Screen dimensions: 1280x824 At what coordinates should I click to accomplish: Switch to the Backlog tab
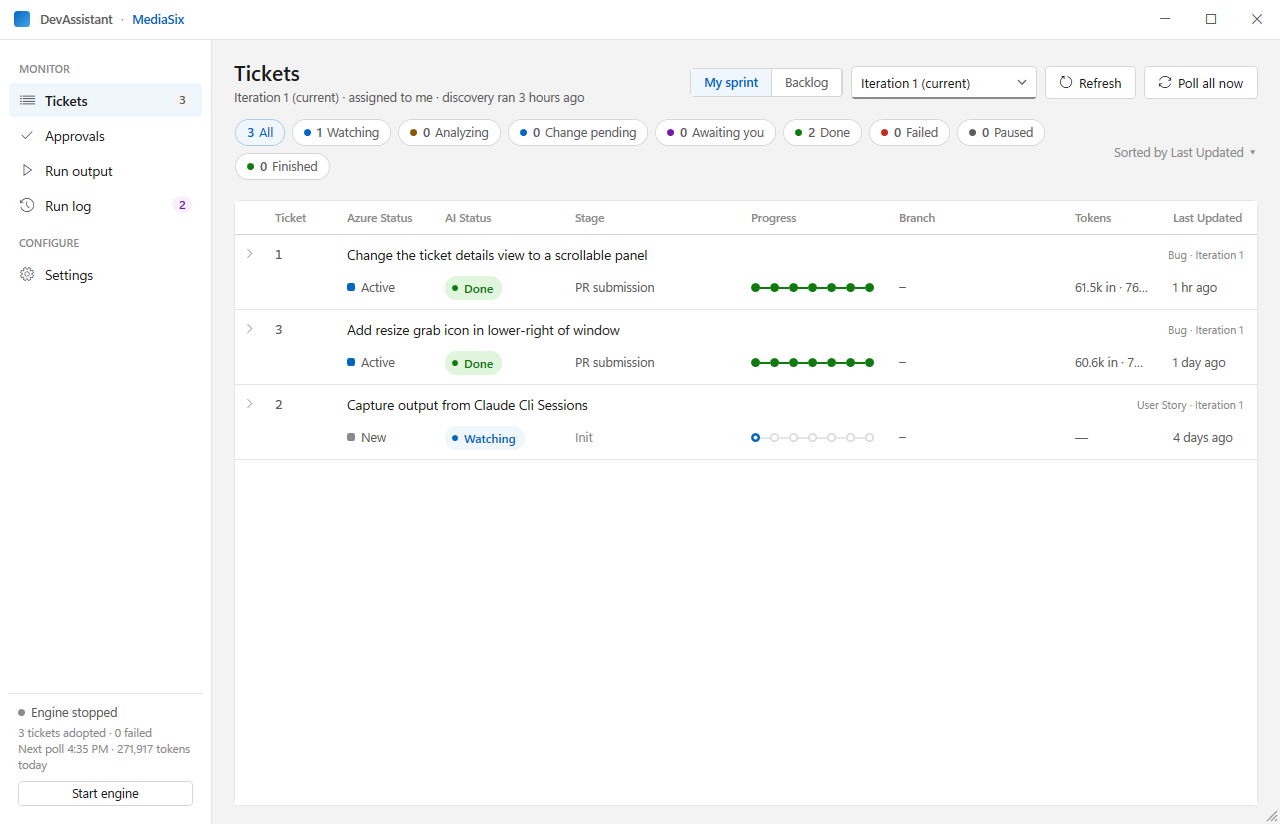pyautogui.click(x=807, y=83)
